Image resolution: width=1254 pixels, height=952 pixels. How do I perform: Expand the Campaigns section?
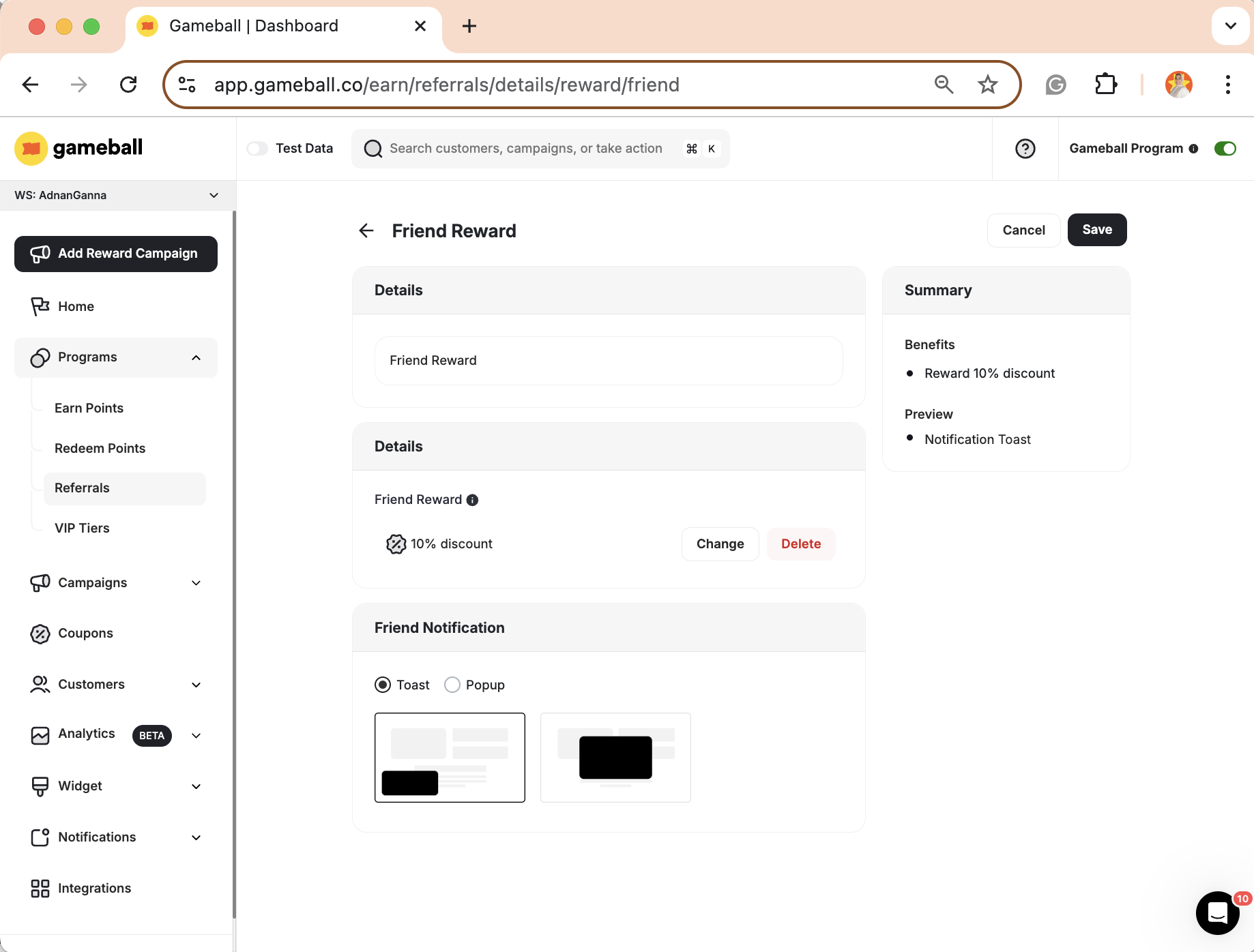pos(196,583)
